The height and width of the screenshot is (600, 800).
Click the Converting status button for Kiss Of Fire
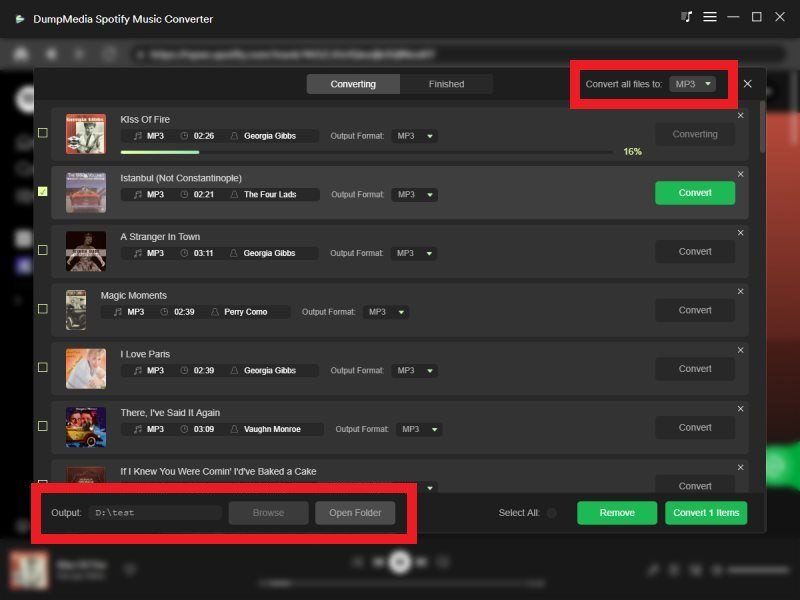695,134
